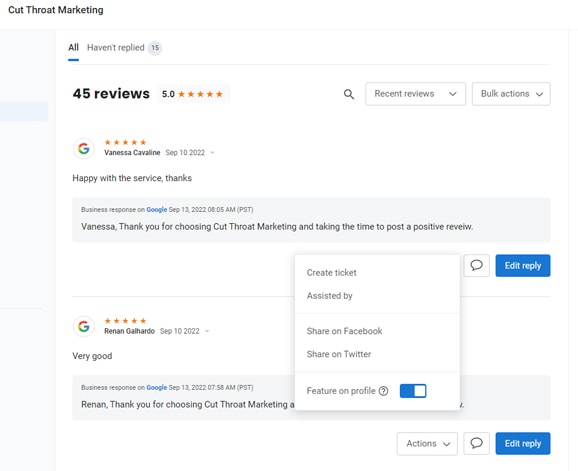578x471 pixels.
Task: Click the 5.0 overall rating badge
Action: tap(193, 94)
